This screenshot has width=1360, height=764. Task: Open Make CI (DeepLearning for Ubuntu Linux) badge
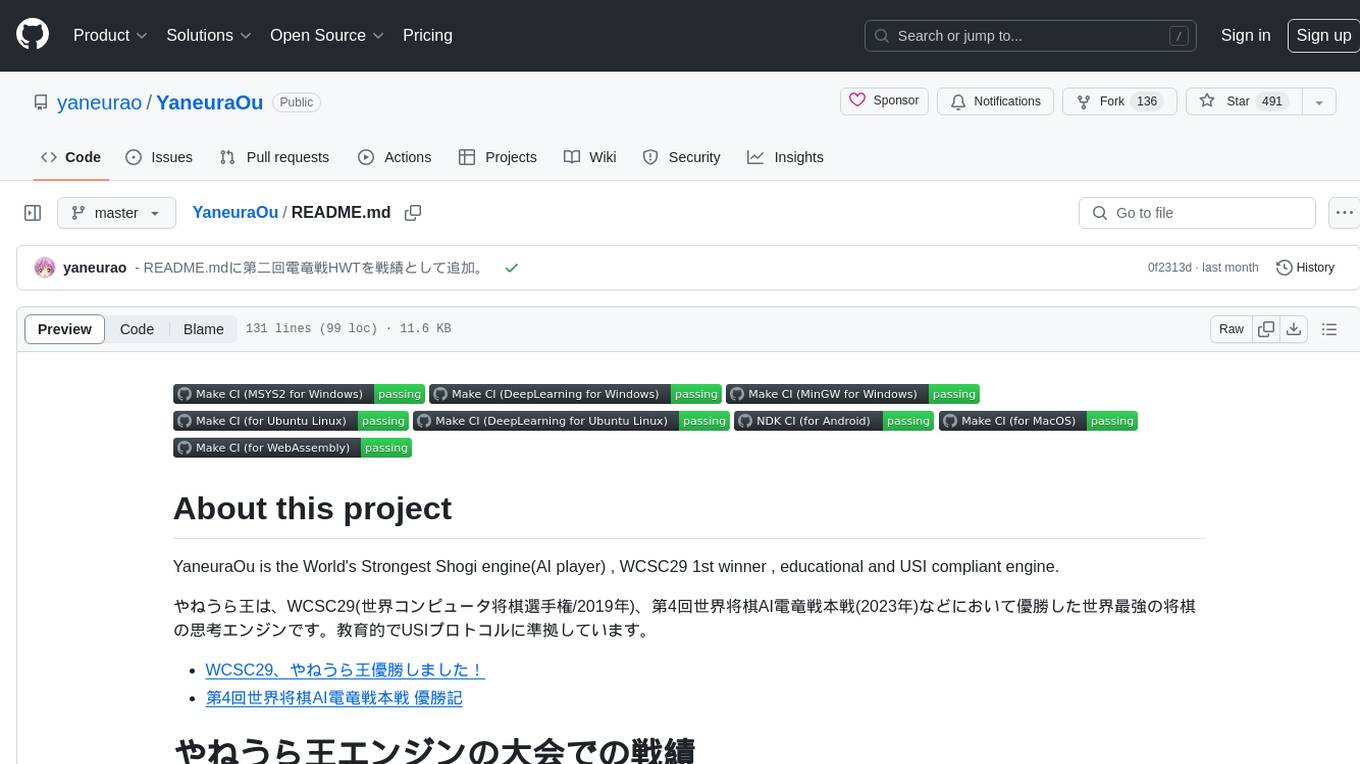pyautogui.click(x=571, y=421)
